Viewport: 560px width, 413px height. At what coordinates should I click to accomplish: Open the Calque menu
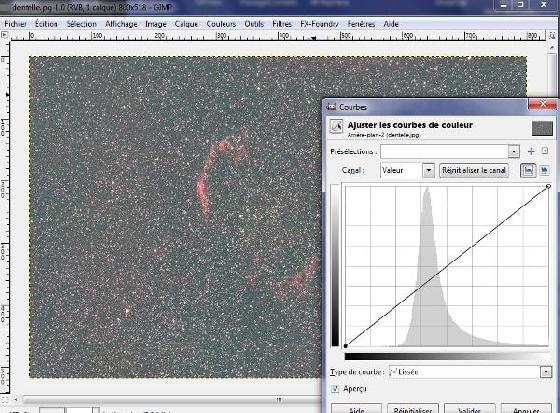(186, 24)
